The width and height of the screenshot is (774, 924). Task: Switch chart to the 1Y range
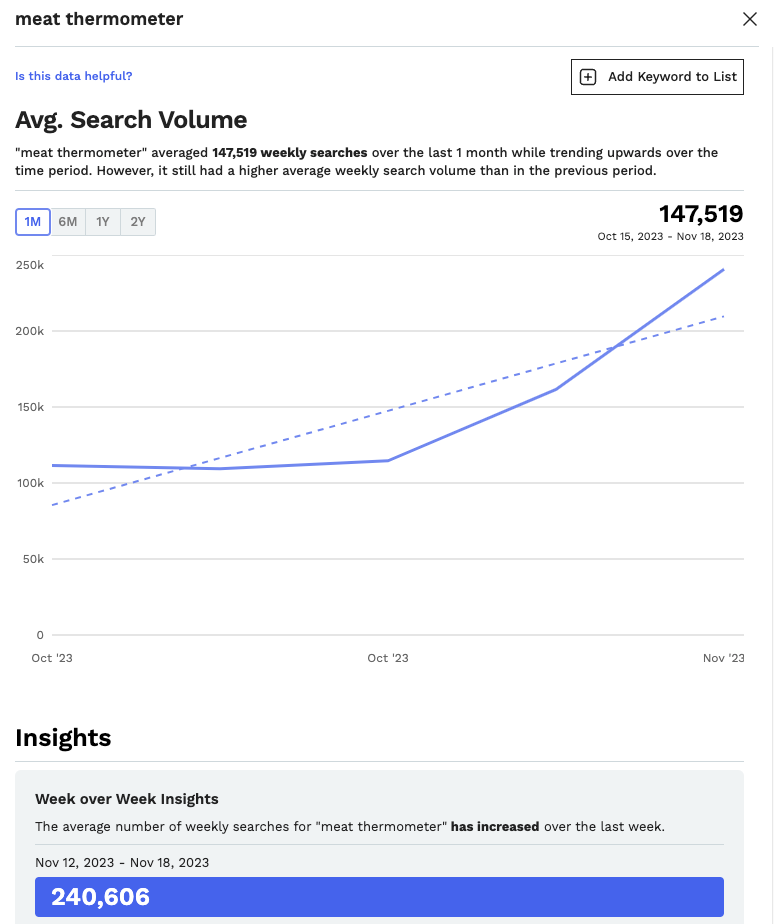click(103, 222)
